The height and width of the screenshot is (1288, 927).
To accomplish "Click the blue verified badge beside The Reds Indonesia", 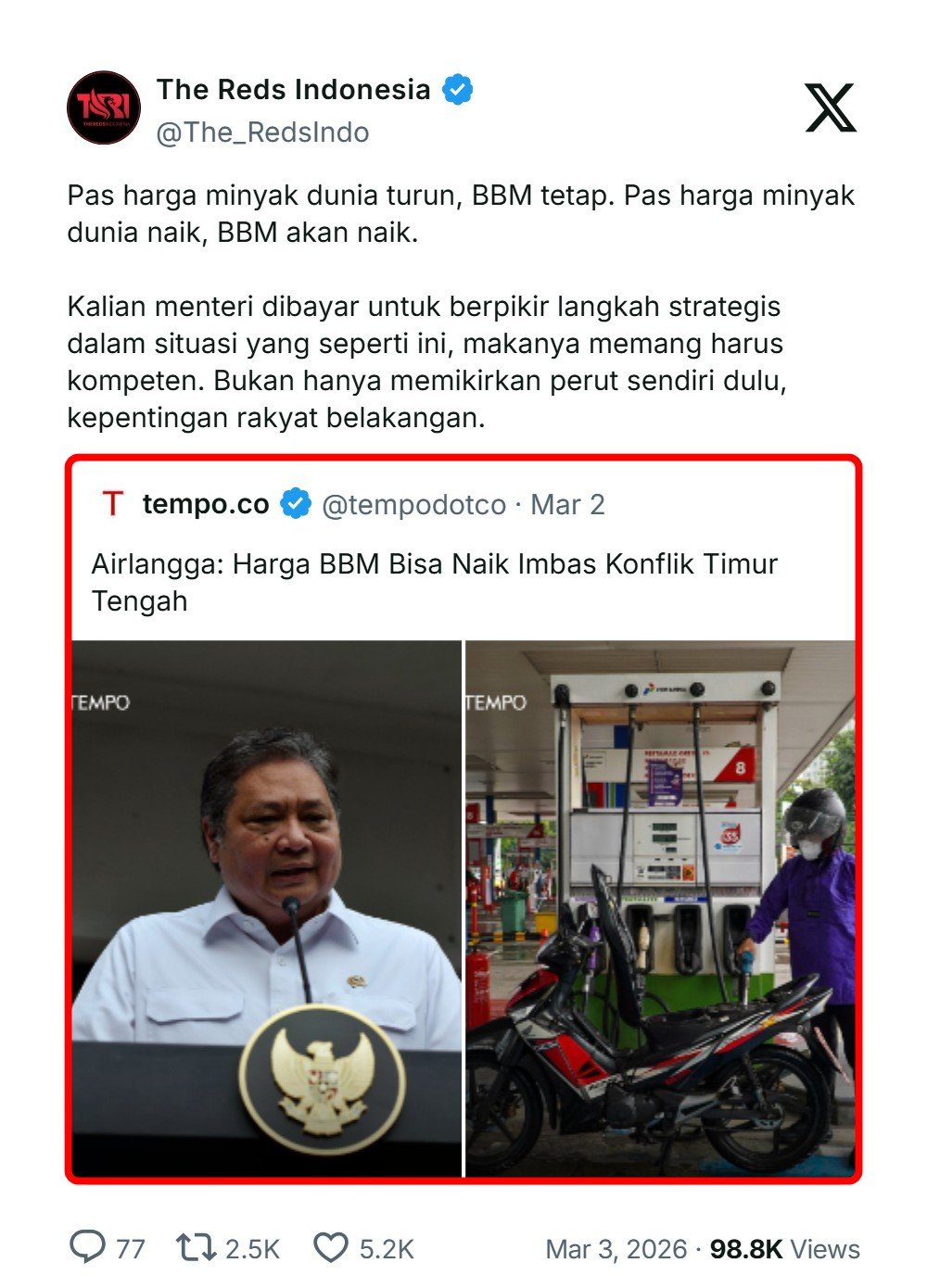I will 458,90.
